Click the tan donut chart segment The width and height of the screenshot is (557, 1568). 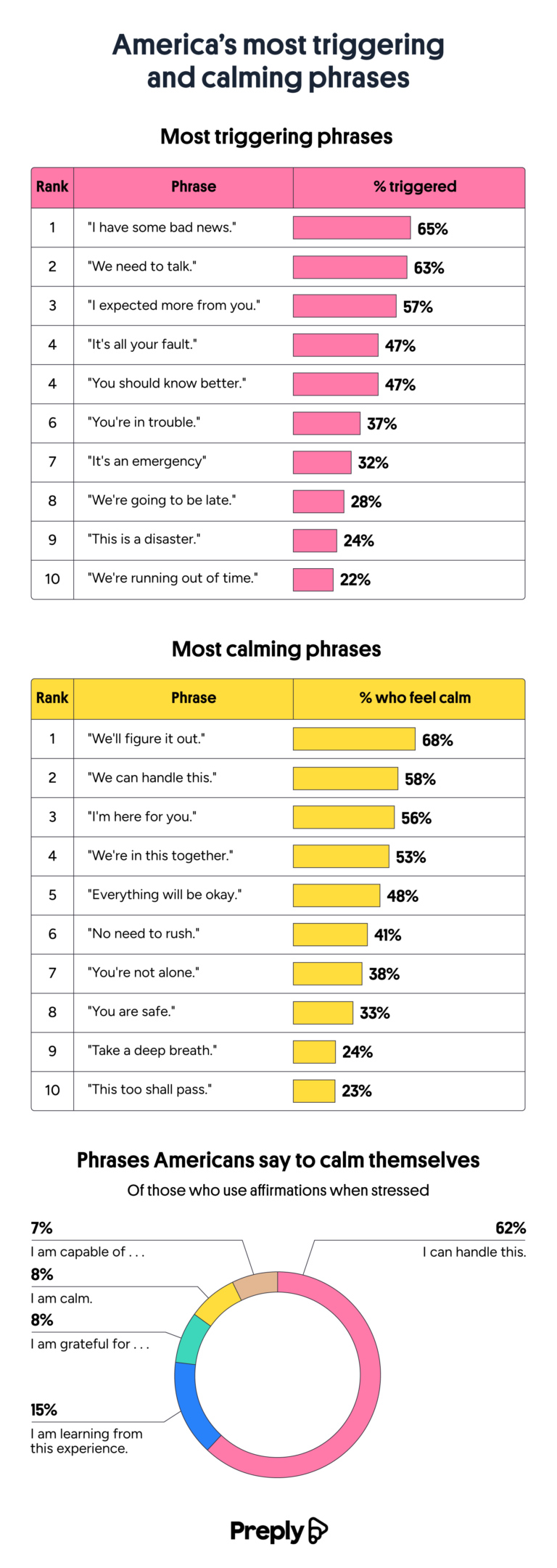[x=256, y=1284]
